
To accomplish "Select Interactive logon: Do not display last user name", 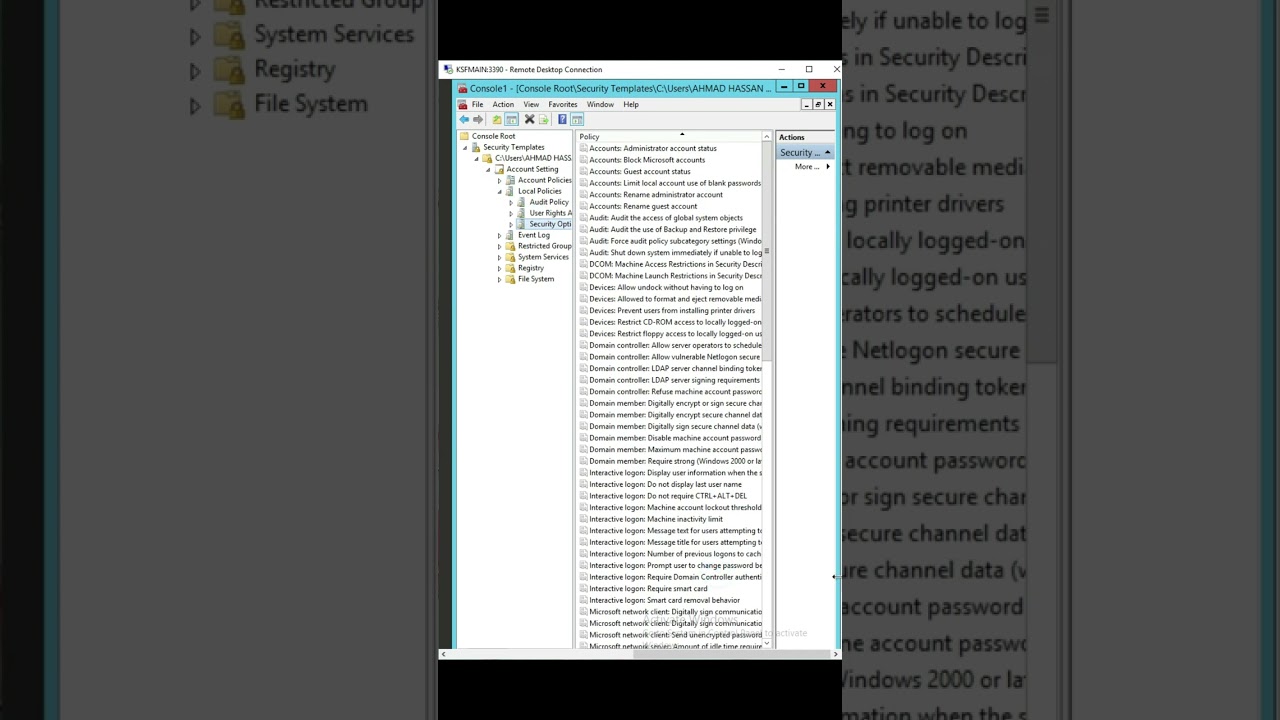I will (665, 484).
